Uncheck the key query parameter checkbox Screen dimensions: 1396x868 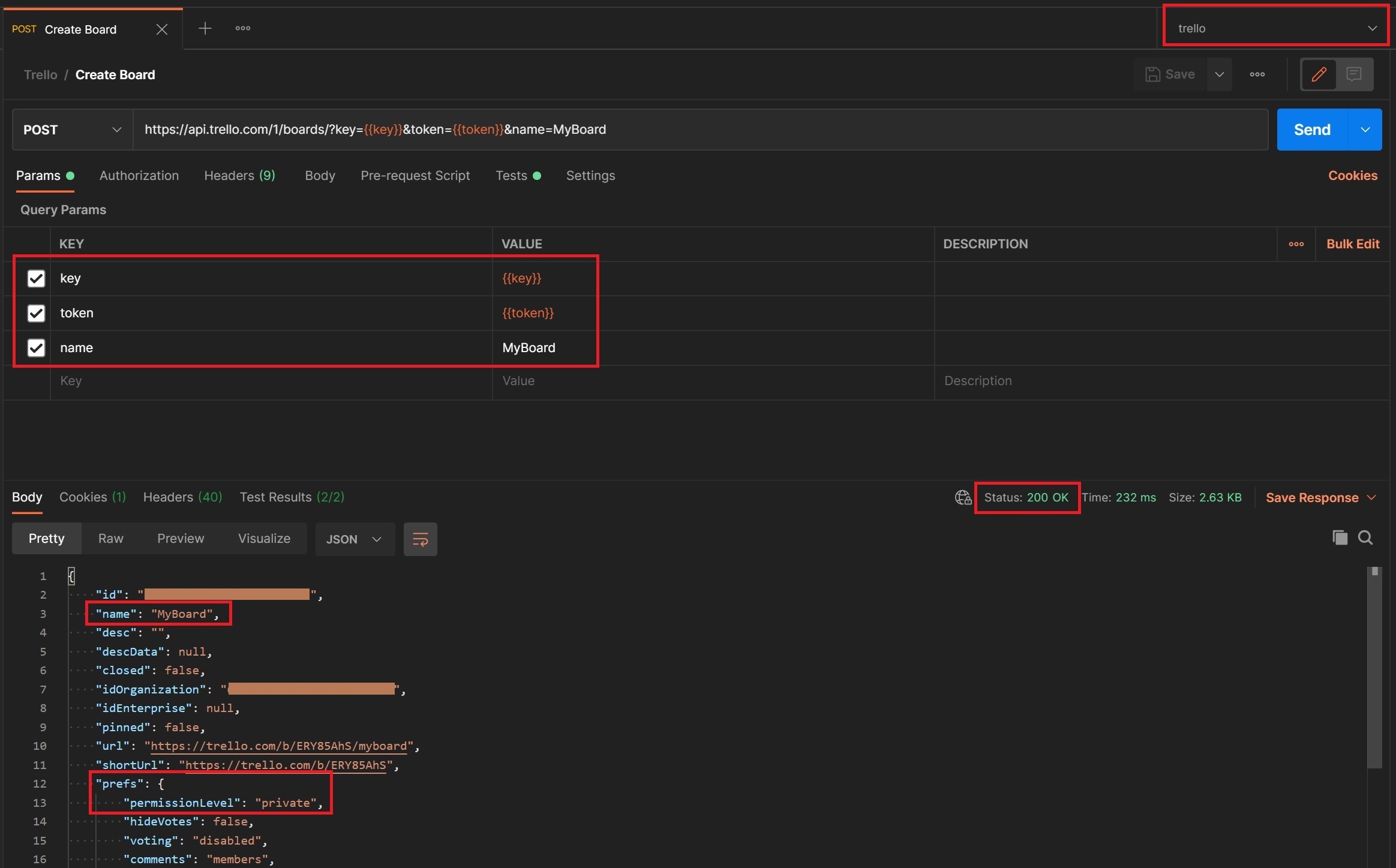point(36,278)
